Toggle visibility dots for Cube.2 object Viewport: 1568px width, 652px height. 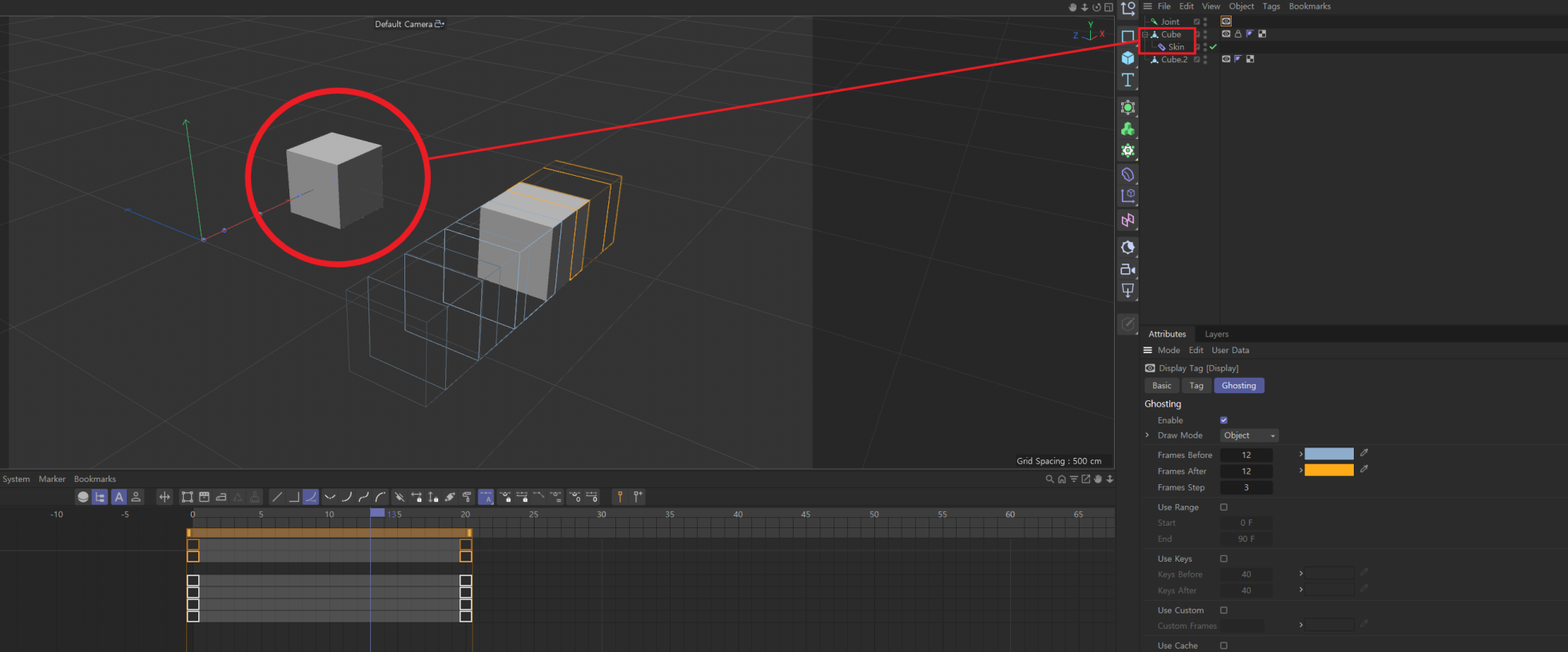click(x=1205, y=59)
